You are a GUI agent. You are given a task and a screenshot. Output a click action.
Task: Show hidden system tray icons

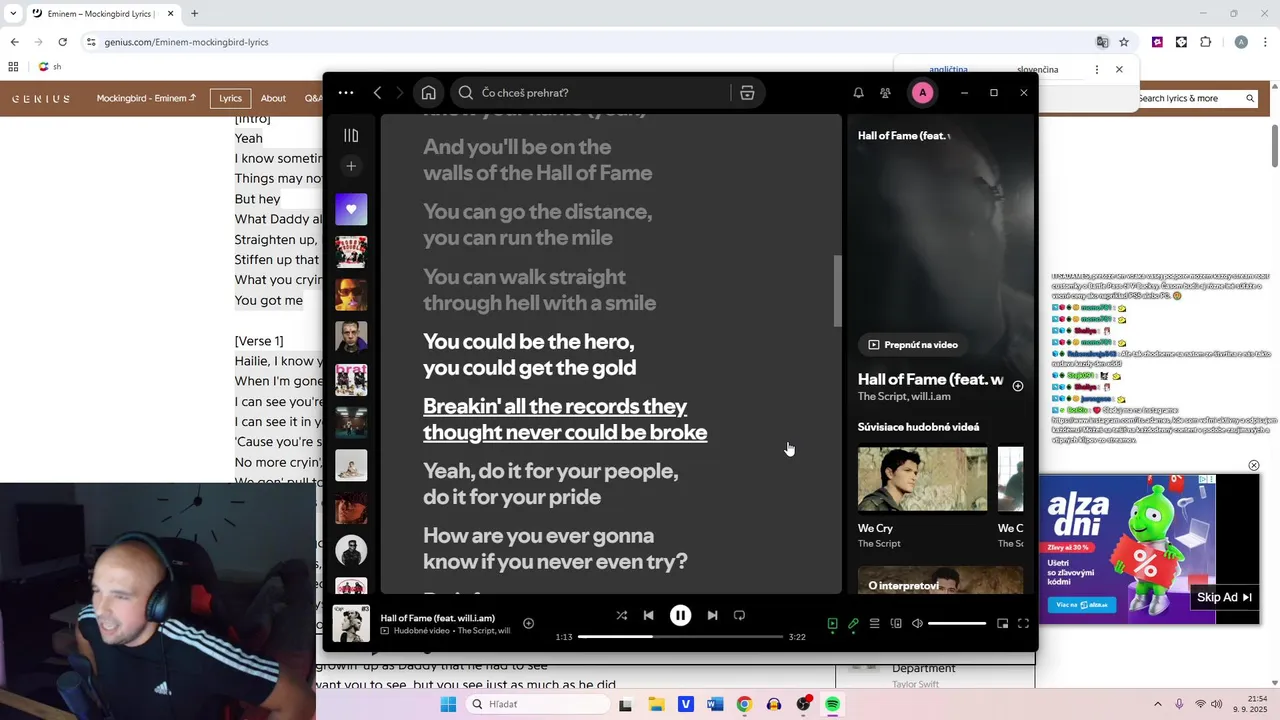pyautogui.click(x=1158, y=704)
